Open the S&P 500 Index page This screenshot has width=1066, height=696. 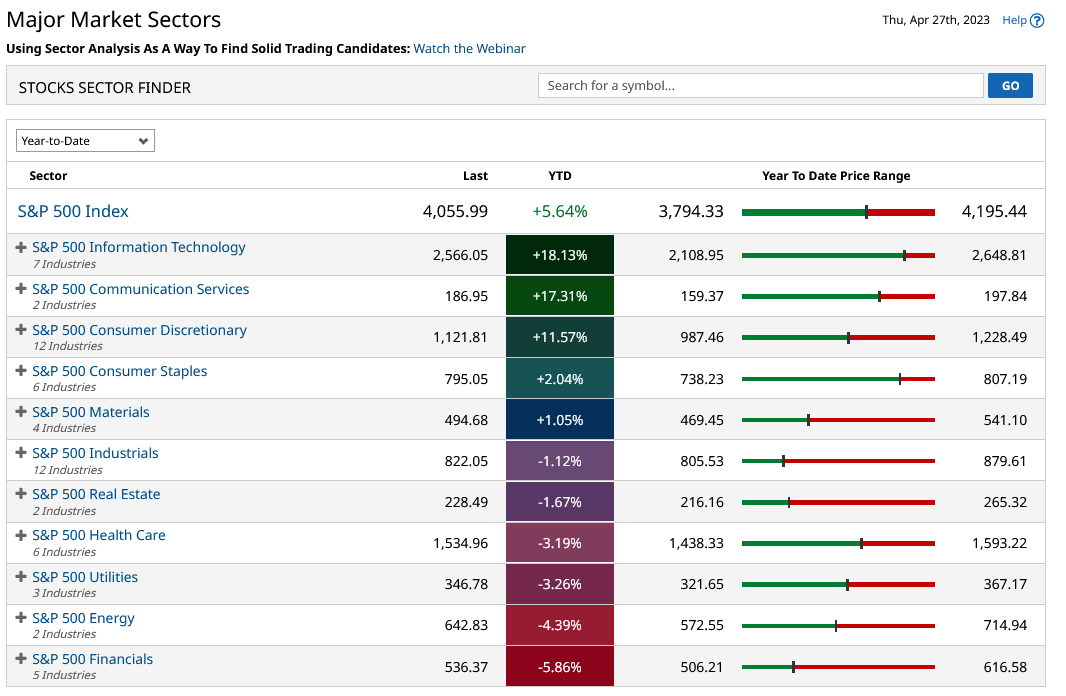73,211
